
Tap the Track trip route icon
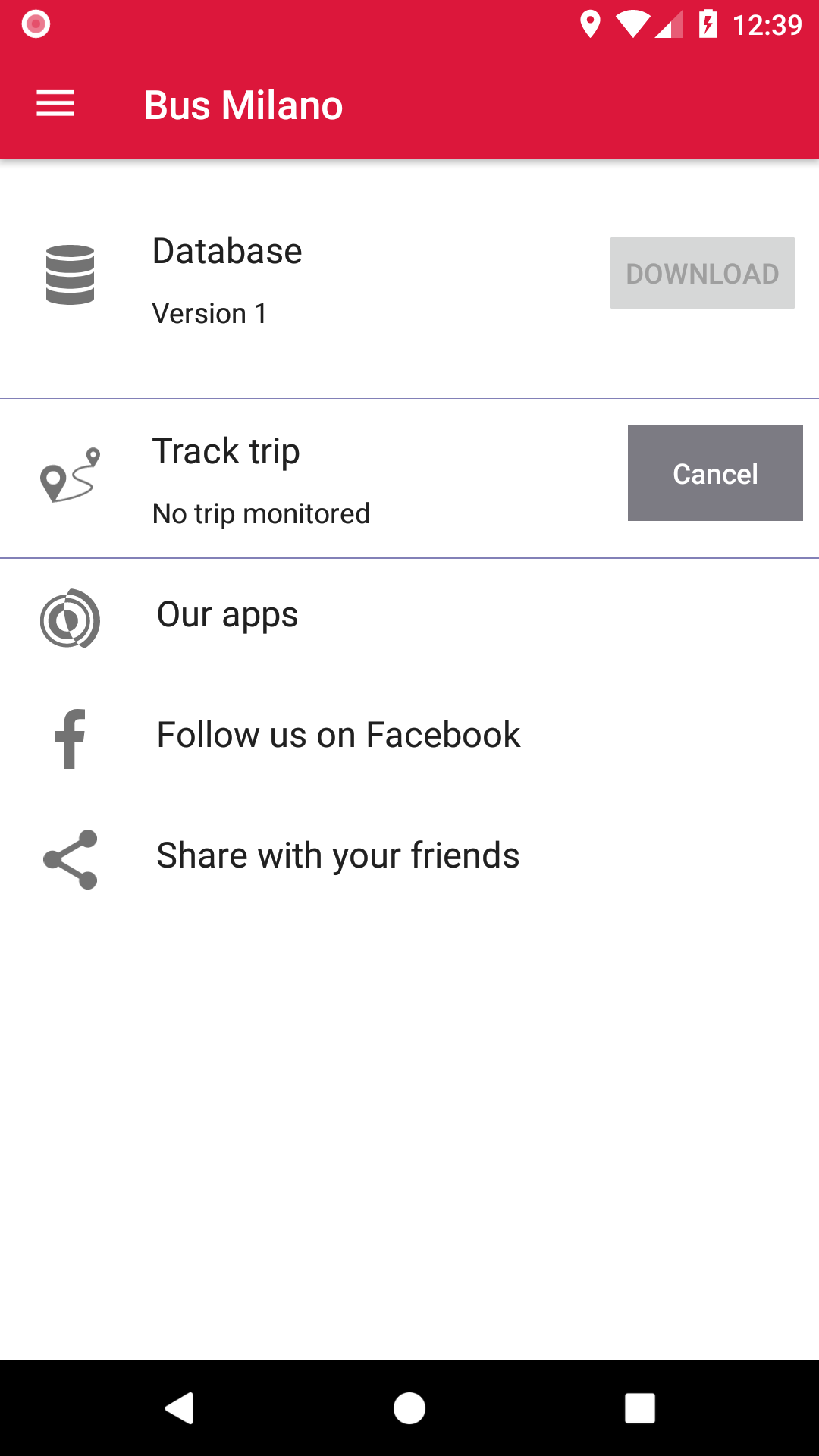[x=70, y=475]
